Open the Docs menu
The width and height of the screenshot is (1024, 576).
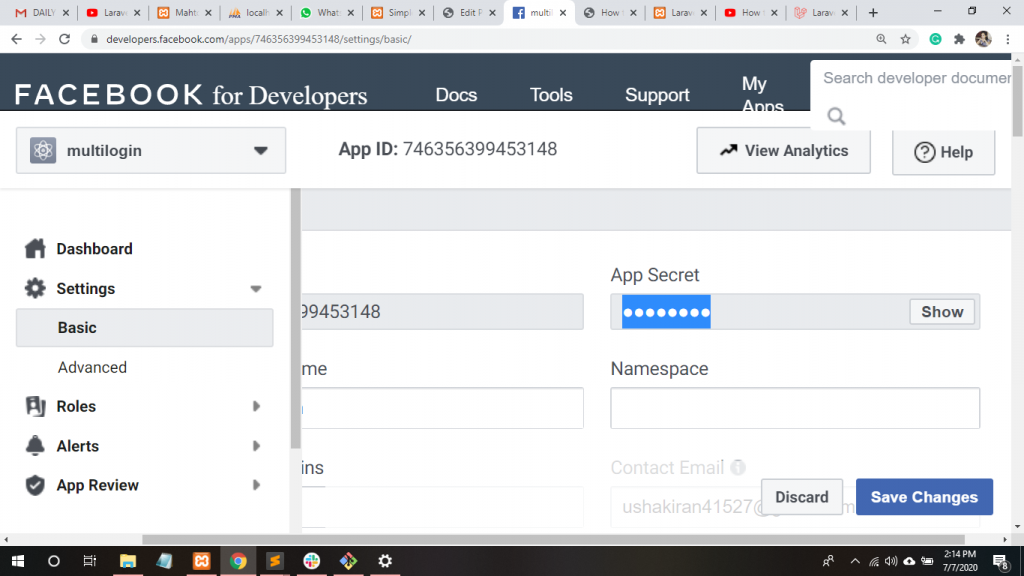456,95
